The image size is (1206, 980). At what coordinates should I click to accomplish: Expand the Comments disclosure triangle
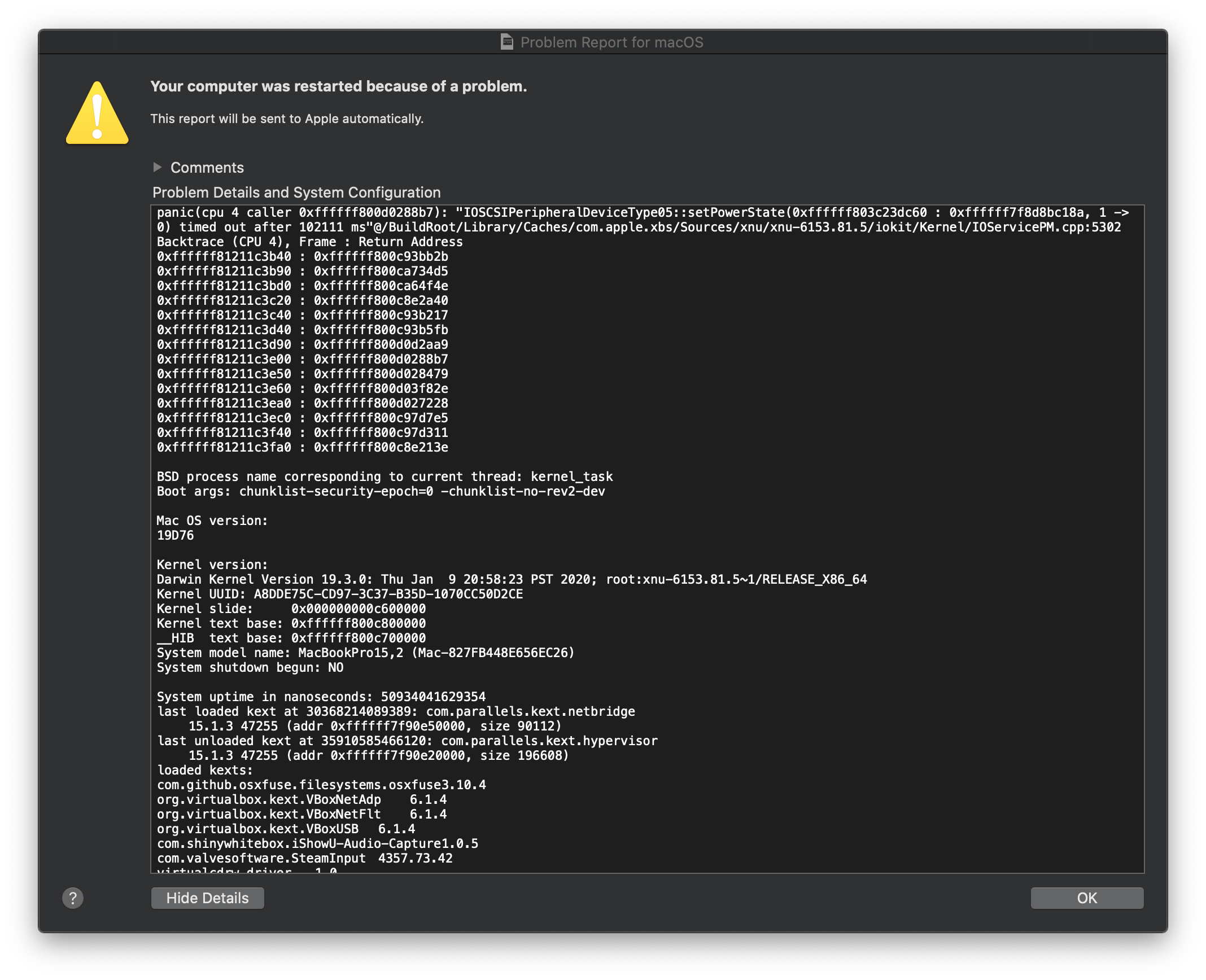click(x=158, y=167)
